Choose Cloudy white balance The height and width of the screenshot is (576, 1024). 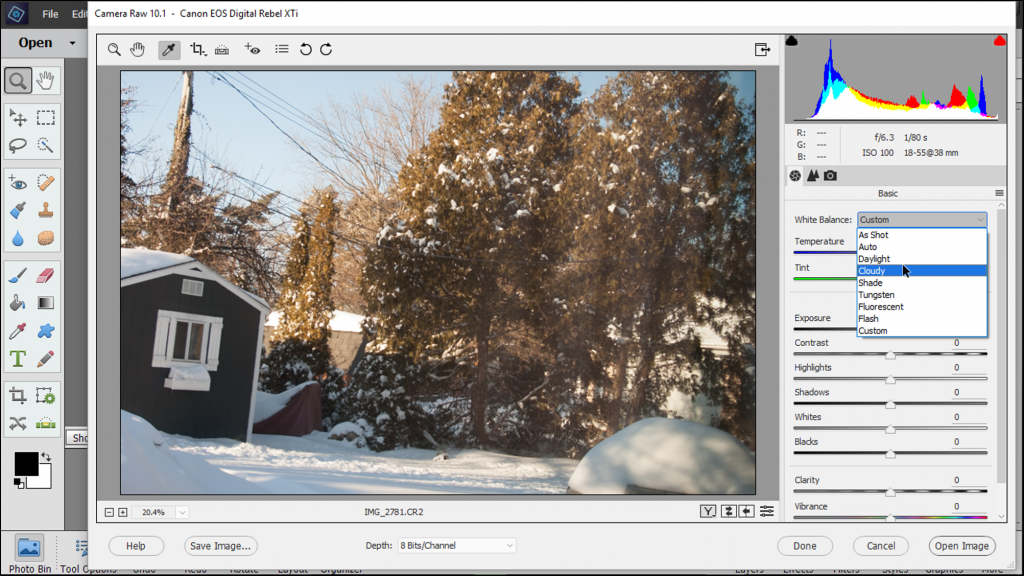tap(921, 271)
